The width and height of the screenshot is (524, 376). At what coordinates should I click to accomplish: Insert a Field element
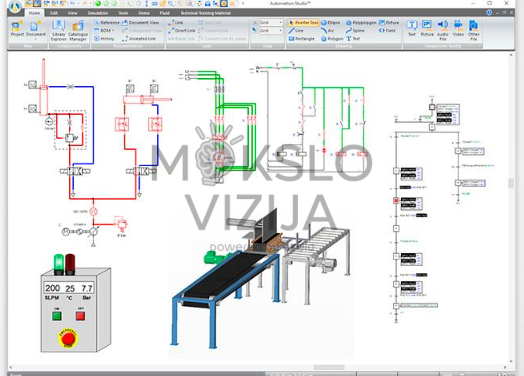point(387,30)
